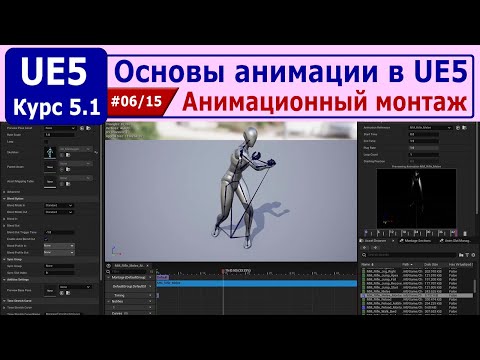Image resolution: width=480 pixels, height=360 pixels.
Task: Click the asset browser filter icon
Action: pyautogui.click(x=467, y=255)
